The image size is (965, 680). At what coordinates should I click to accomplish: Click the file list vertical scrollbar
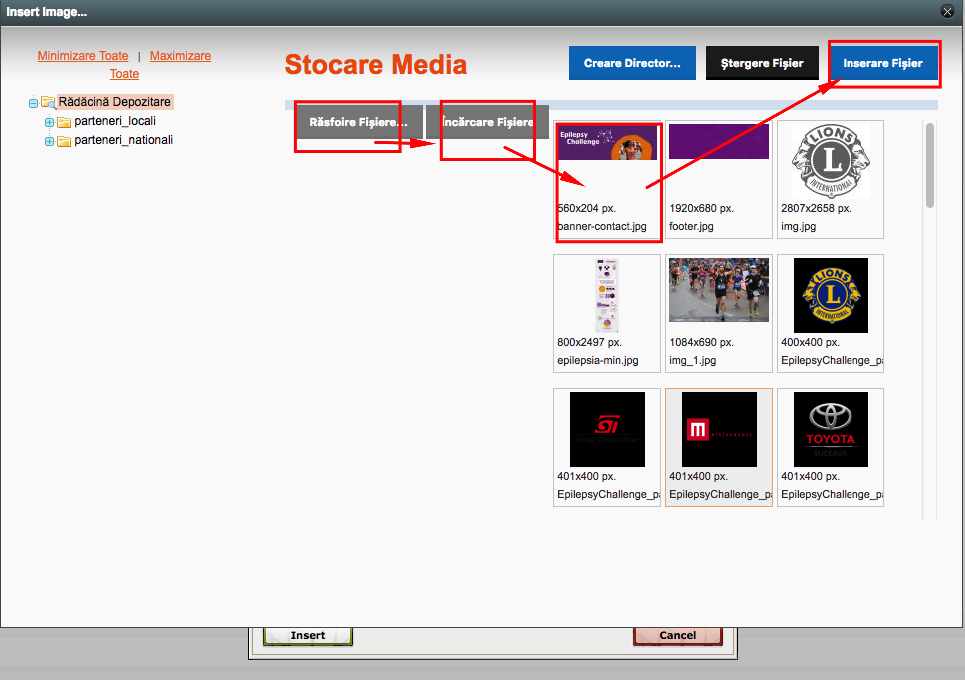(930, 165)
